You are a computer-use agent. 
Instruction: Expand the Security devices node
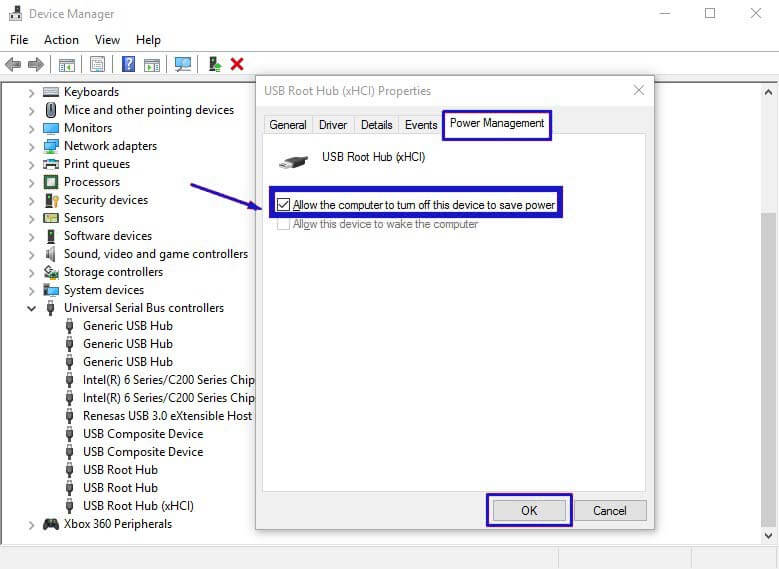pyautogui.click(x=31, y=201)
